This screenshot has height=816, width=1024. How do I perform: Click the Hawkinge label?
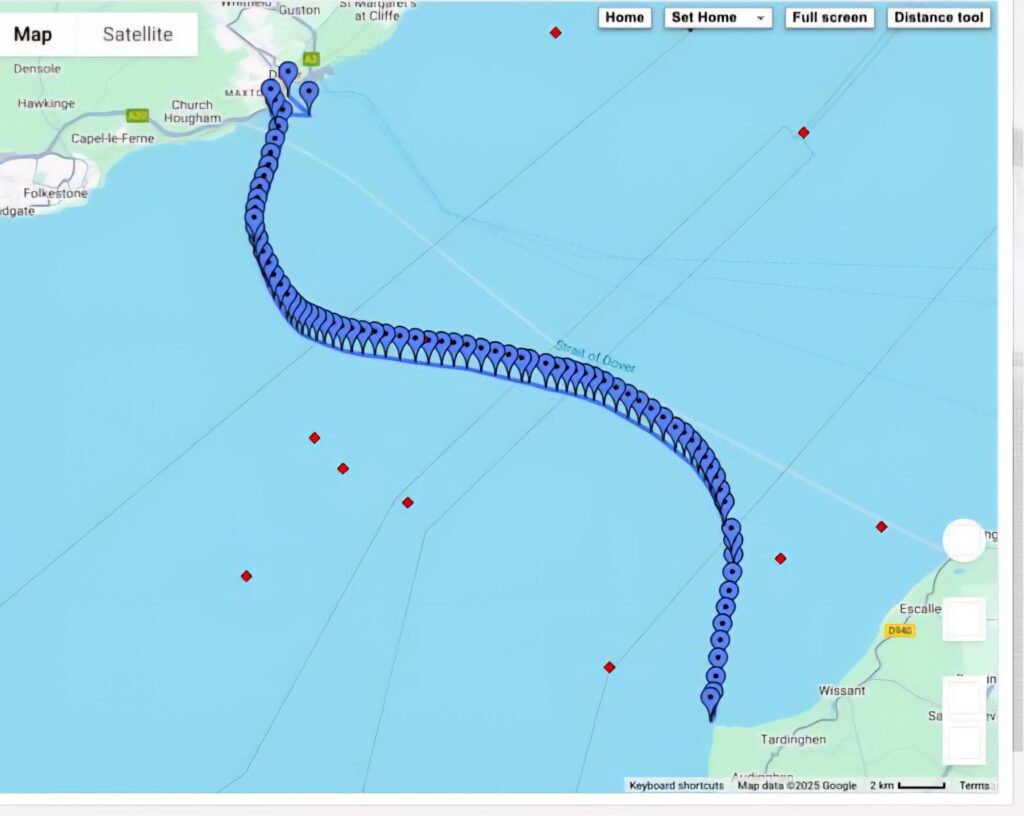46,103
